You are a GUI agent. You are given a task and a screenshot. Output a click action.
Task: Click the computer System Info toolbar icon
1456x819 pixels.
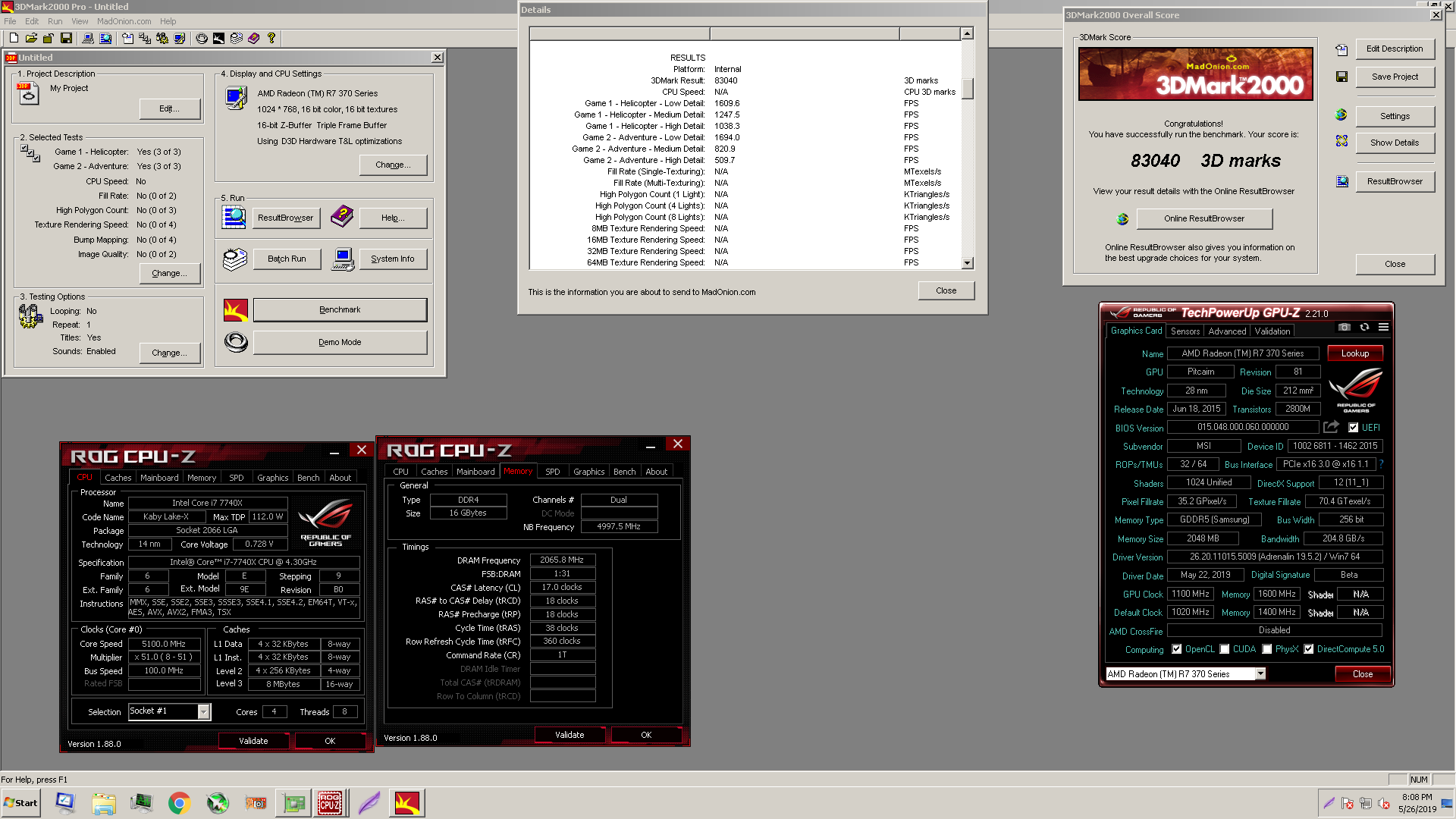pyautogui.click(x=88, y=38)
